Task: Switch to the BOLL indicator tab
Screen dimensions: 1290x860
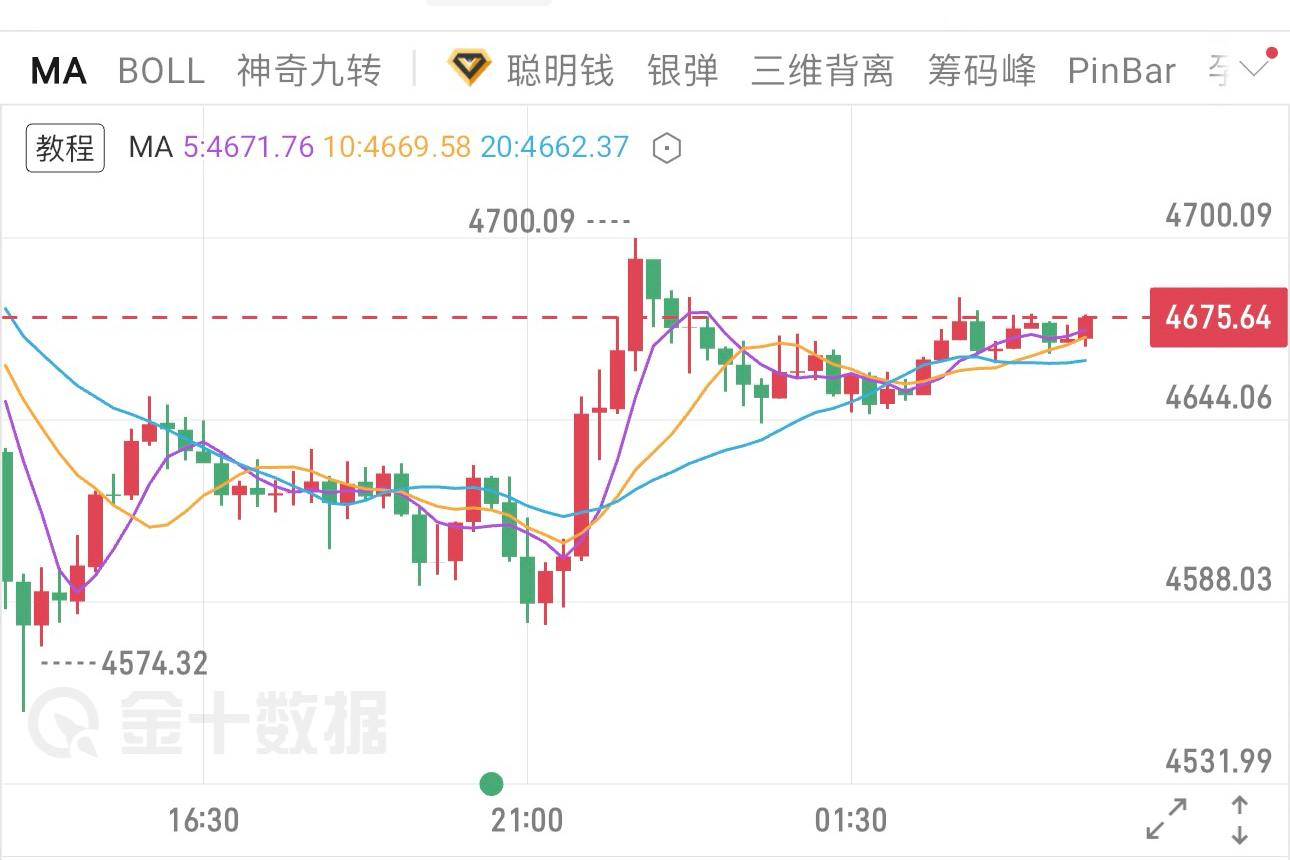Action: (161, 71)
